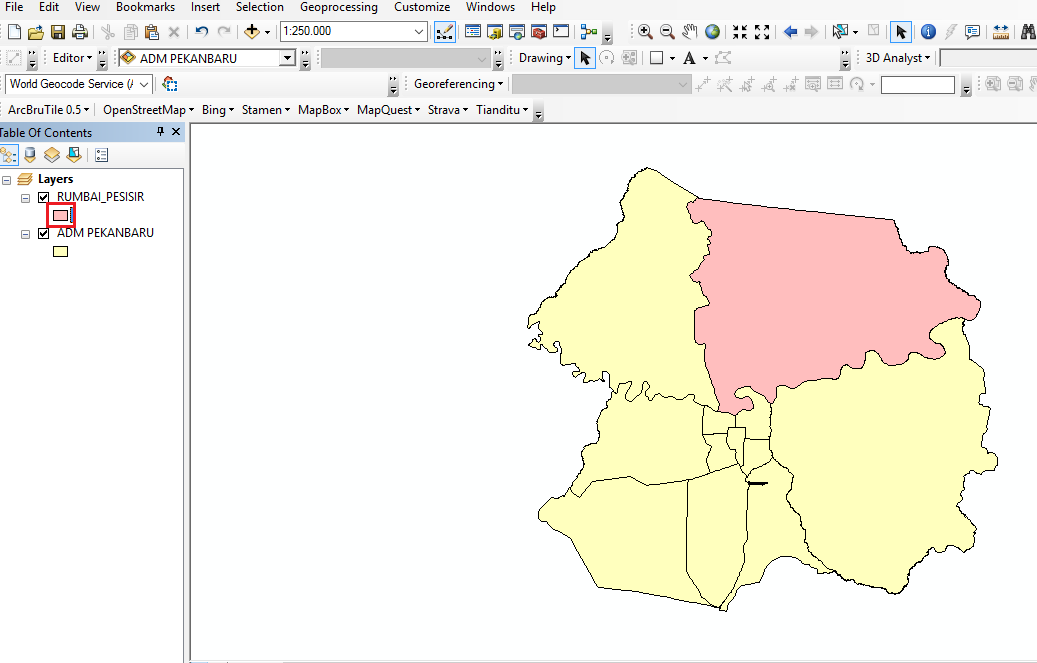This screenshot has height=663, width=1037.
Task: Uncheck the RUMBAI_PESISIR layer visibility
Action: (x=43, y=197)
